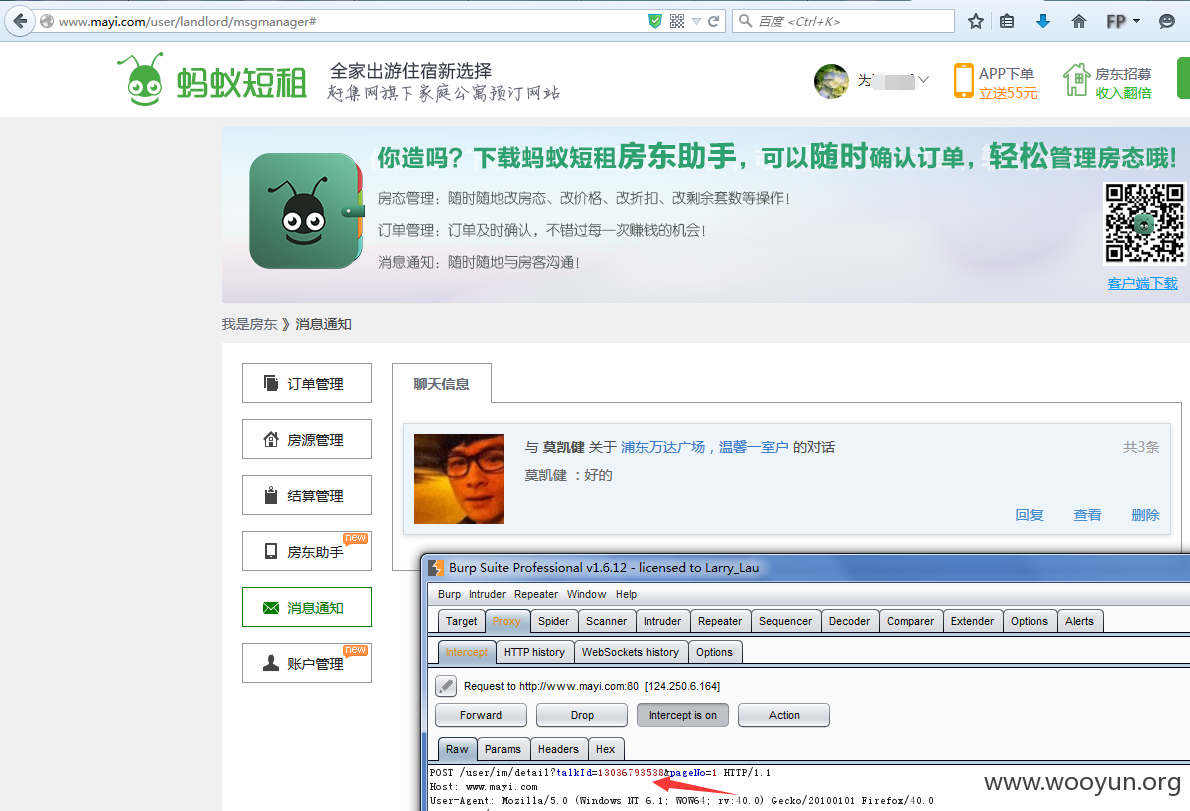Open 房东助手 sidebar item
1190x811 pixels.
(307, 552)
